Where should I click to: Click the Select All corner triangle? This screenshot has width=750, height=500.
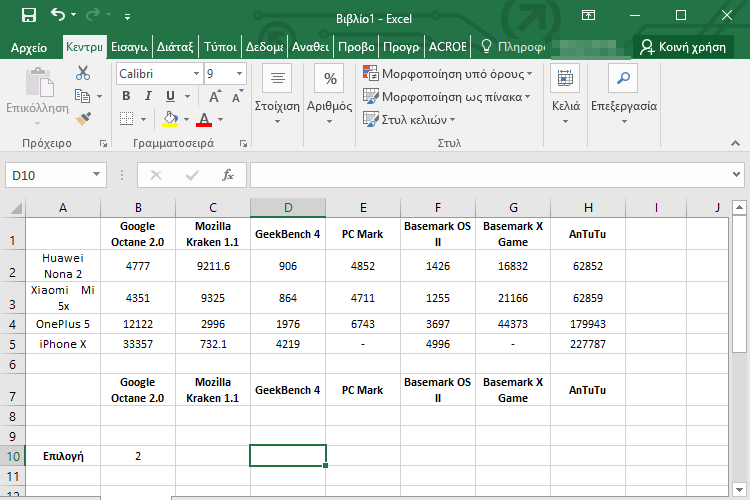point(16,208)
